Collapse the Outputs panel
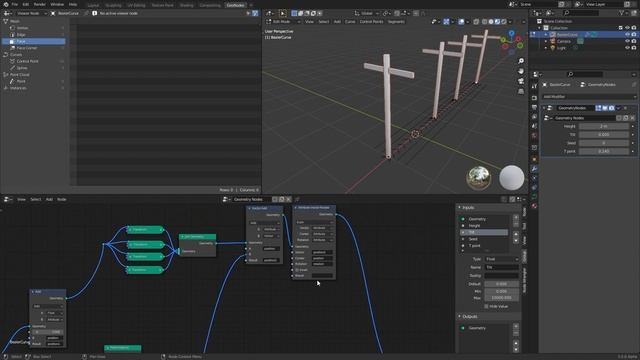This screenshot has width=640, height=360. 460,317
